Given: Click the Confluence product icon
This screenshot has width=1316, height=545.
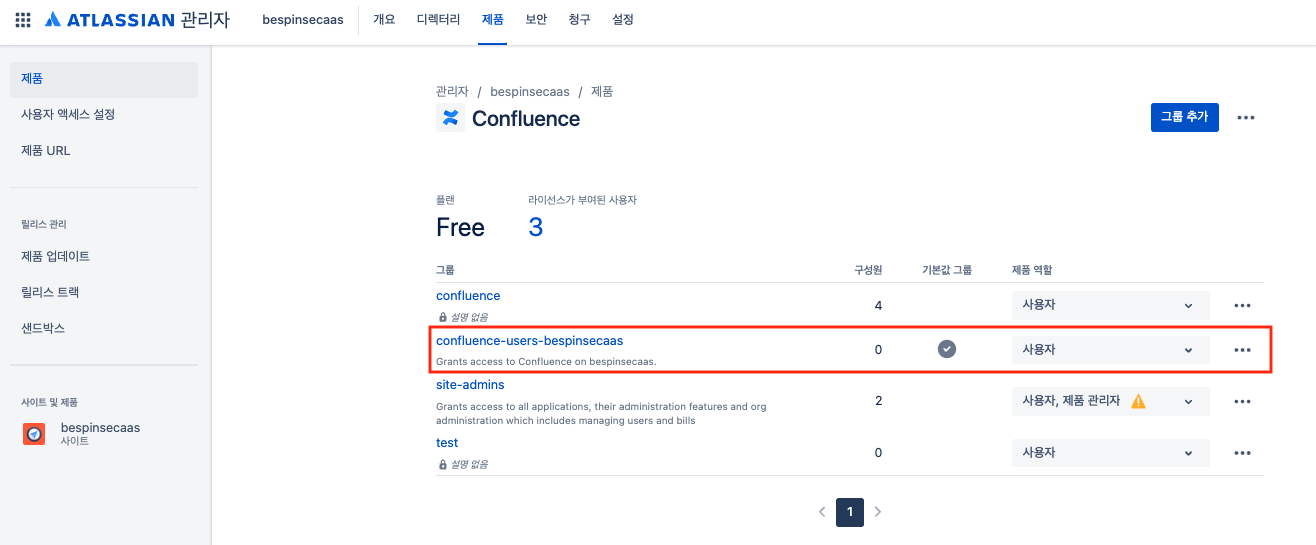Looking at the screenshot, I should (450, 118).
